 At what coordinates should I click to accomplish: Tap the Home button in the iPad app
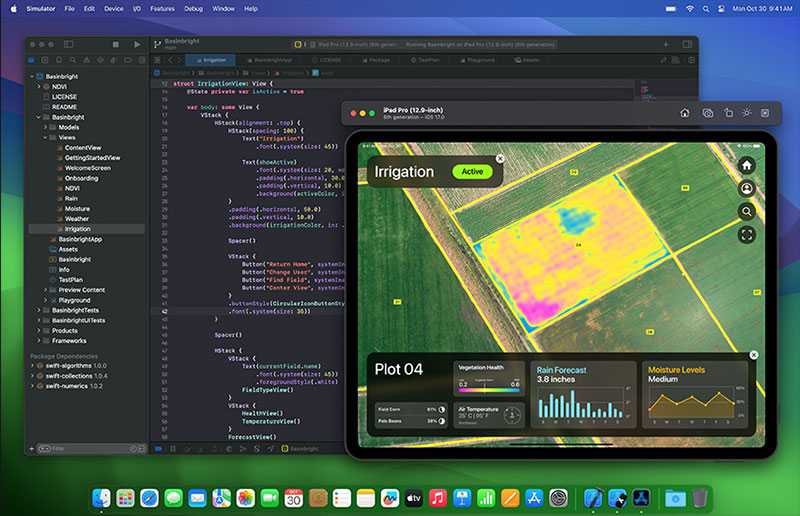[x=746, y=165]
